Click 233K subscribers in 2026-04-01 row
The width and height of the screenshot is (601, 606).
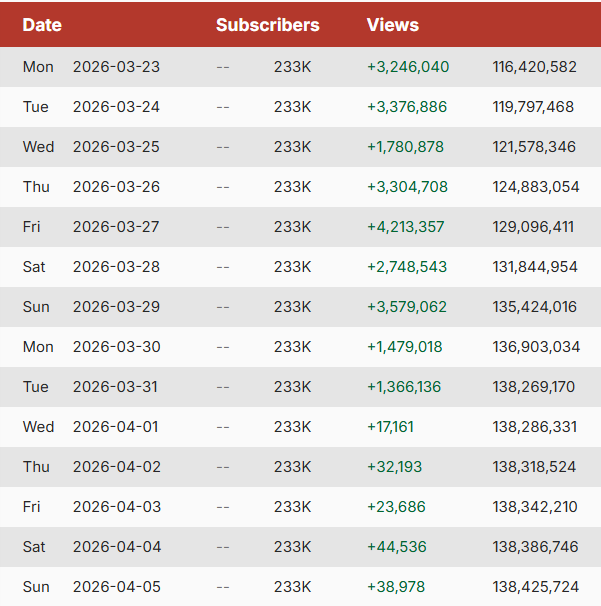pos(293,427)
